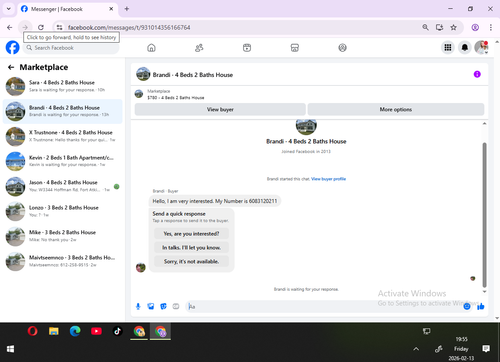Image resolution: width=500 pixels, height=362 pixels.
Task: Click the message text input field
Action: coord(323,306)
